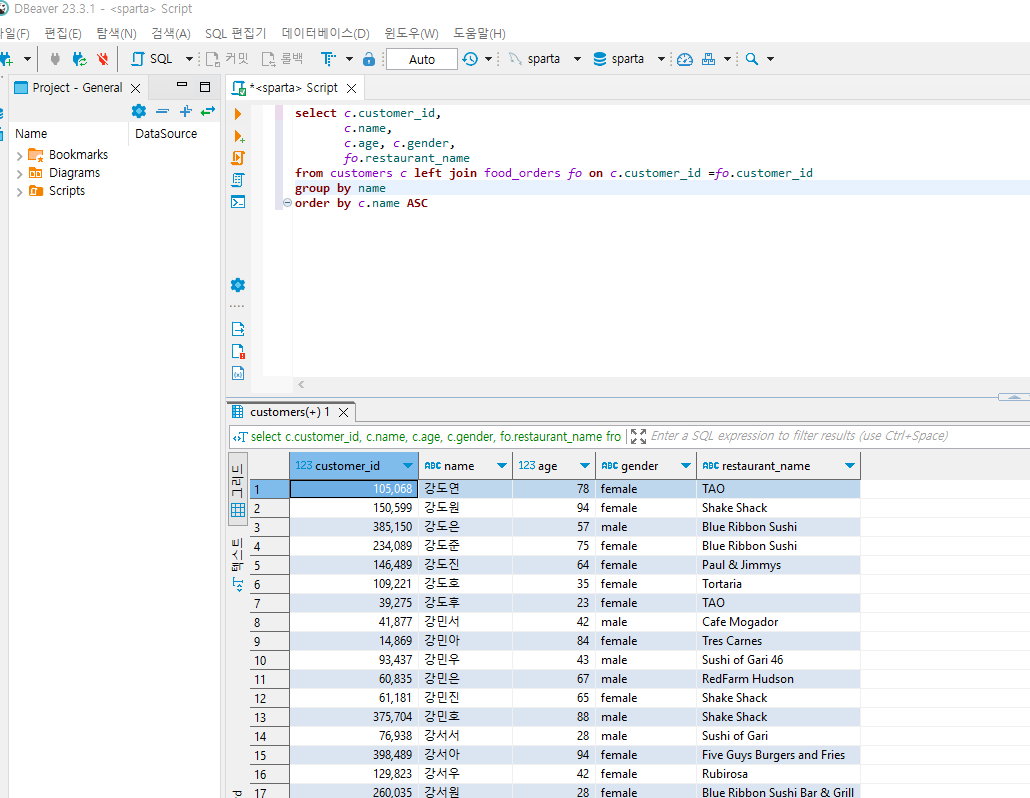Open the gender column filter dropdown
This screenshot has height=798, width=1030.
tap(686, 466)
